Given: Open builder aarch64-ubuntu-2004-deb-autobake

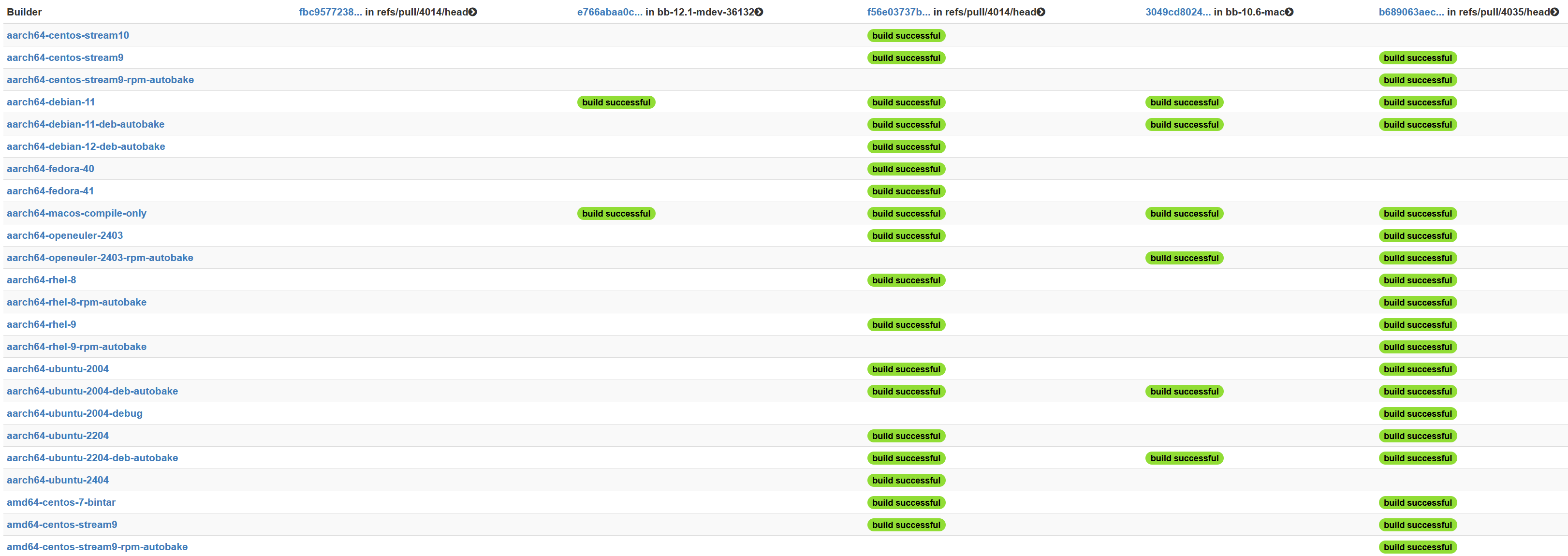Looking at the screenshot, I should coord(92,391).
